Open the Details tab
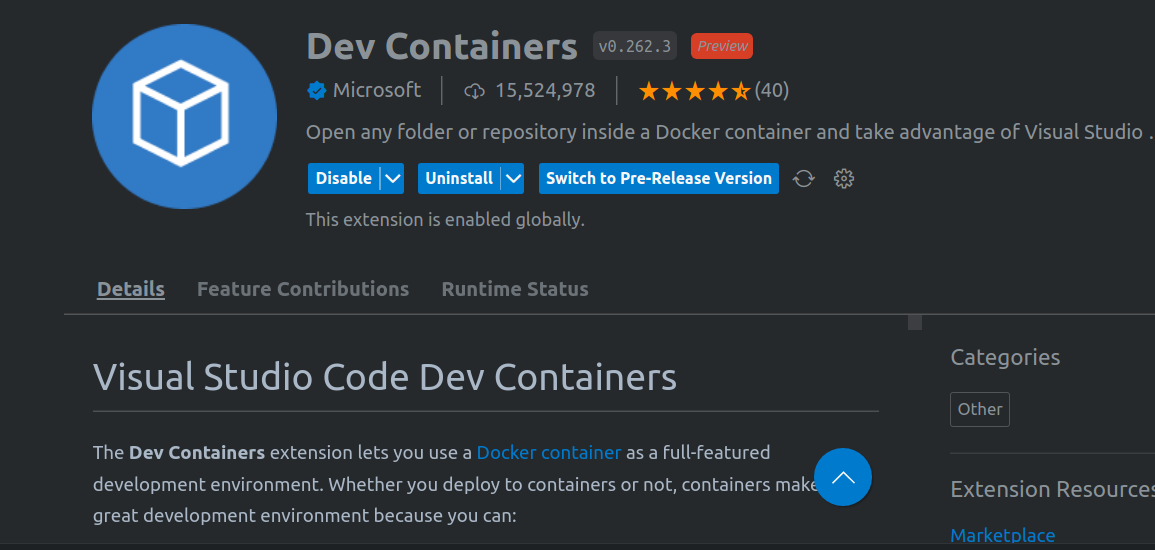1155x550 pixels. 131,289
